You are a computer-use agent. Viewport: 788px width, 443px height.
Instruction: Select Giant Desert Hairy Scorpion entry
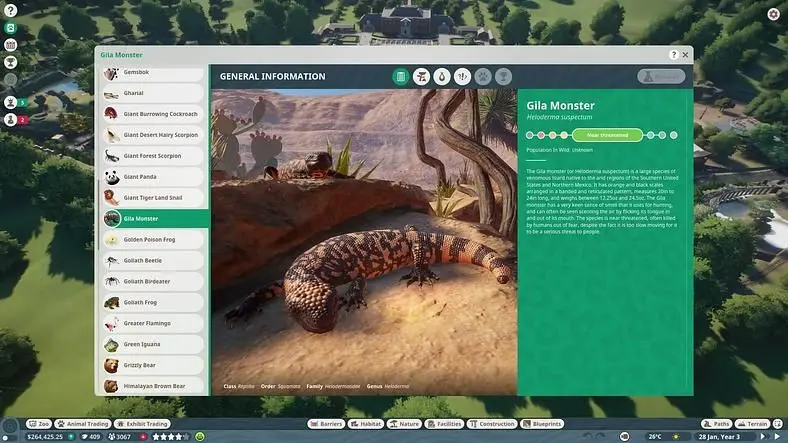pos(153,135)
